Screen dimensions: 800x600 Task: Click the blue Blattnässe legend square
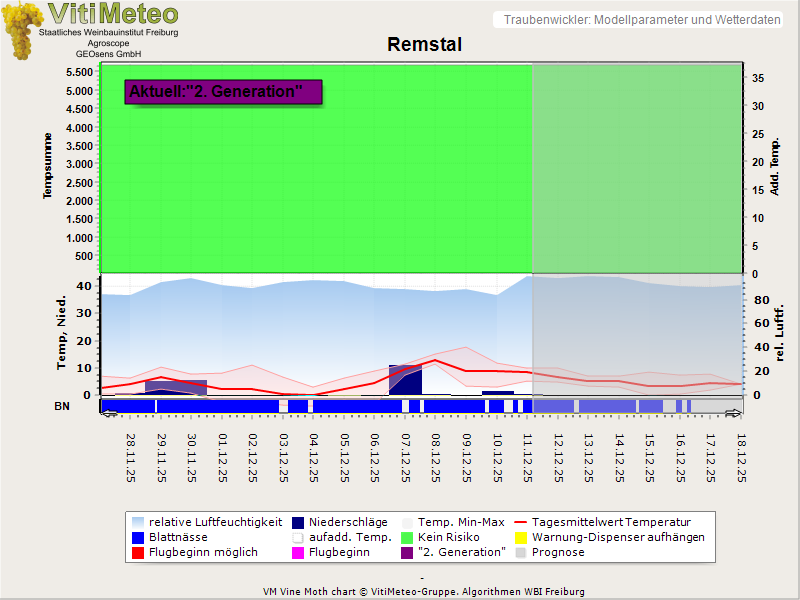(x=137, y=537)
